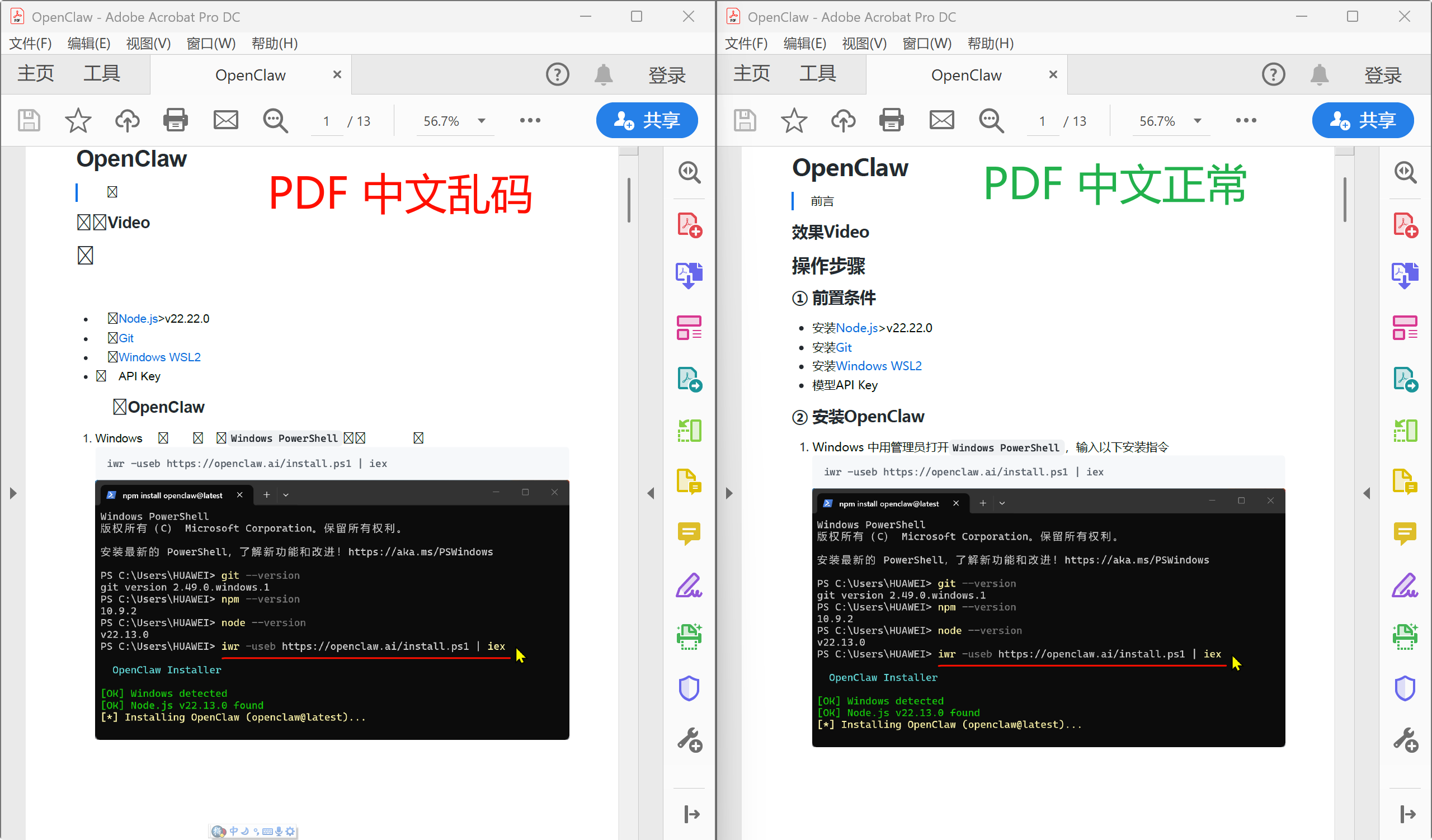The width and height of the screenshot is (1432, 840).
Task: Open Protect shield tool in right sidebar
Action: (1405, 688)
